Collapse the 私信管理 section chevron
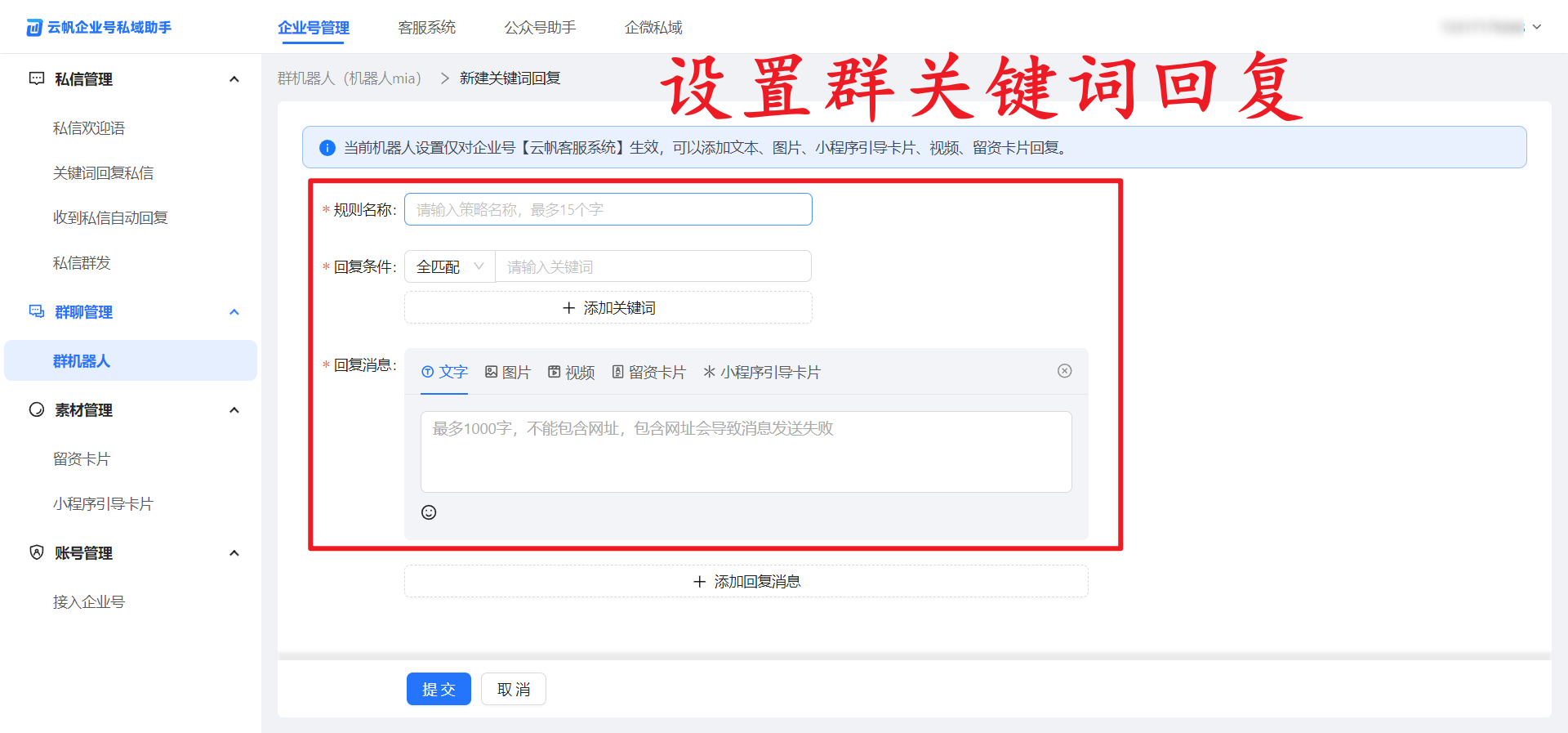 (234, 79)
